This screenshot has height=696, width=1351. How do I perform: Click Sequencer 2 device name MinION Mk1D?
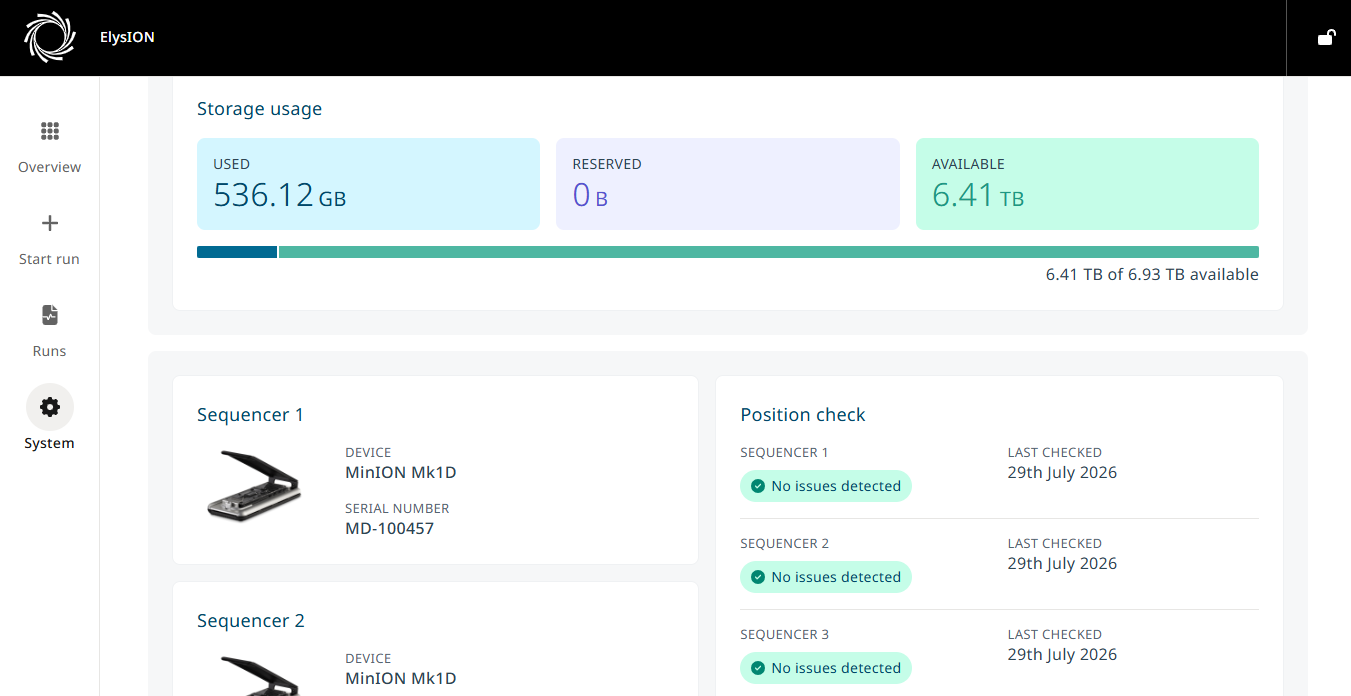pyautogui.click(x=401, y=679)
